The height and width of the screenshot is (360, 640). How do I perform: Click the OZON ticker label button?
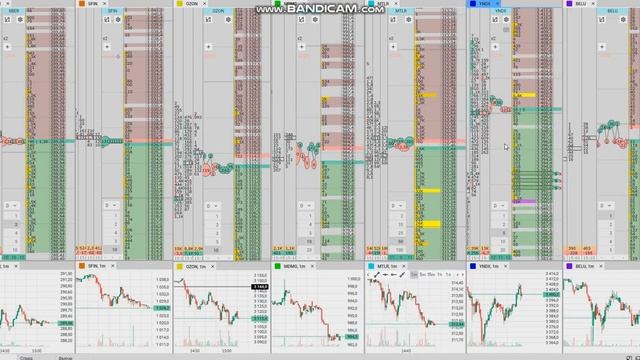click(x=218, y=11)
